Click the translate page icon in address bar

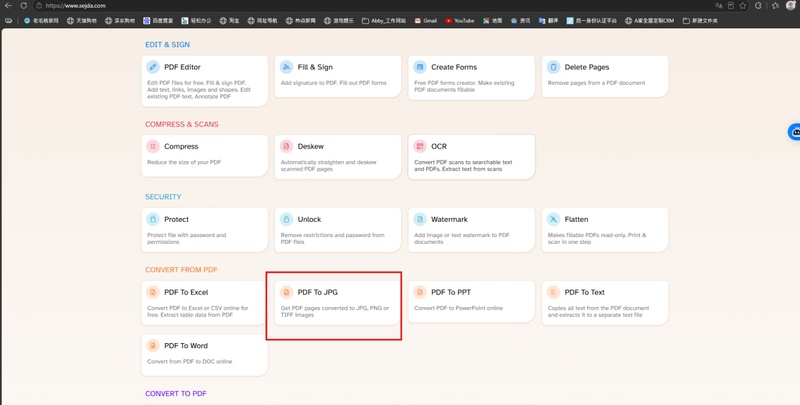(718, 6)
